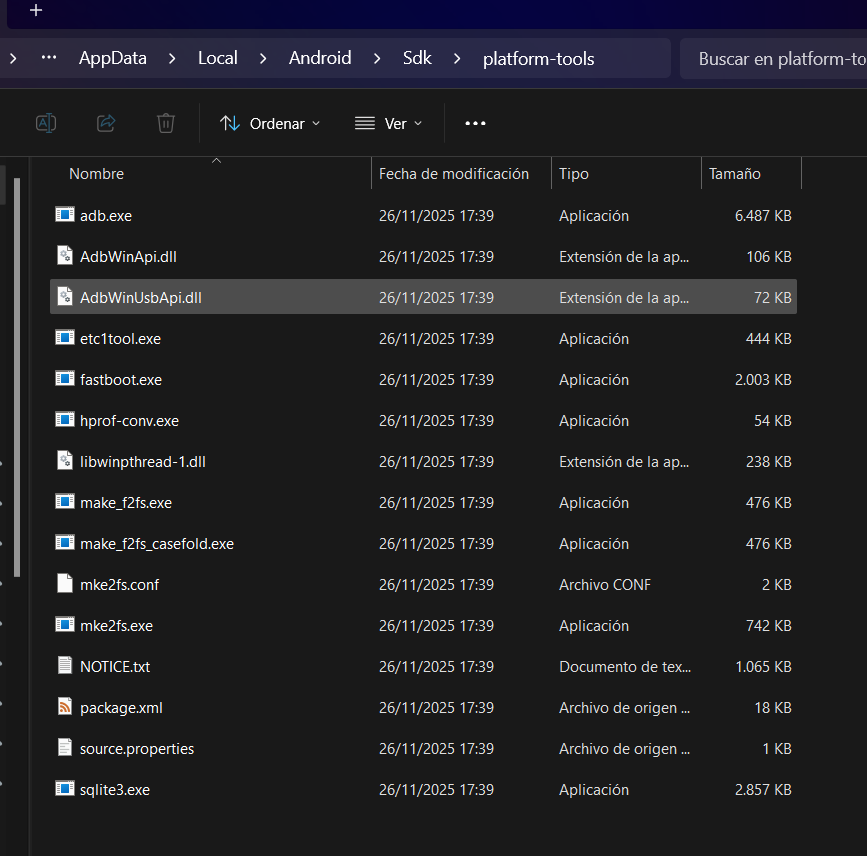Screen dimensions: 867x856
Task: Expand the chevron after Sdk breadcrumb
Action: click(x=457, y=58)
